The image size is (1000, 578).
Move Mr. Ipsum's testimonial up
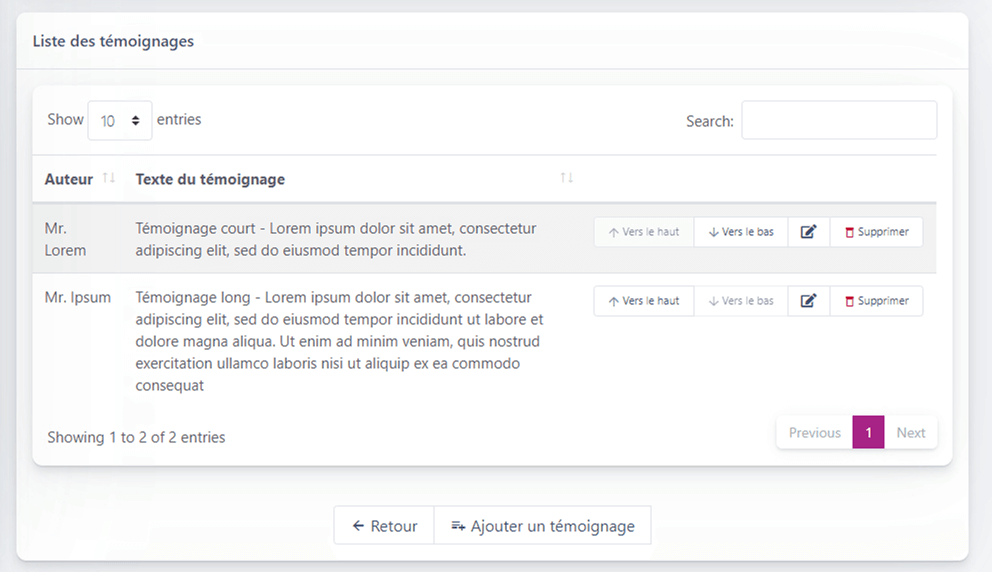pos(643,301)
